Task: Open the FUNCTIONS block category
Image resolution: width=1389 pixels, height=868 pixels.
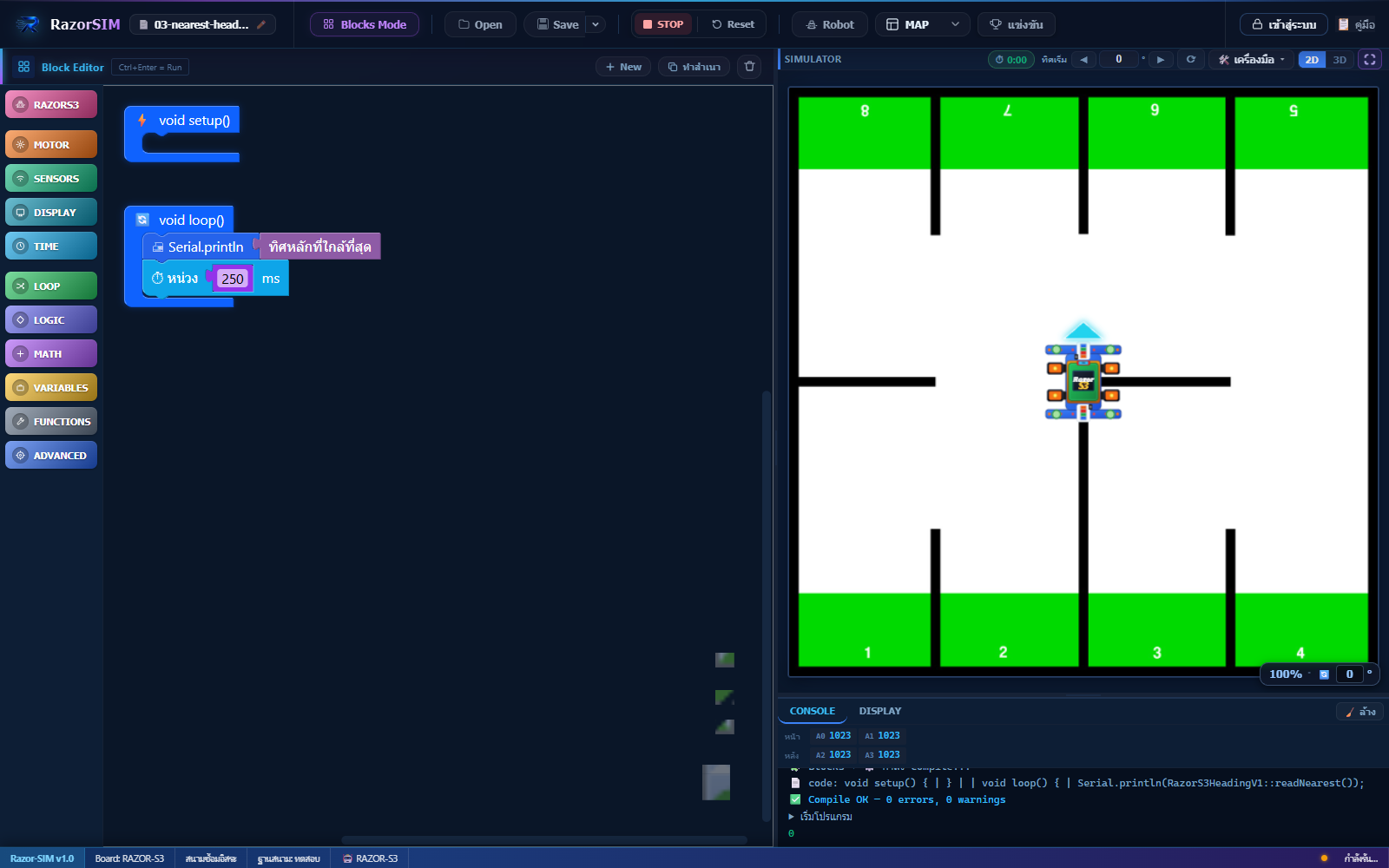Action: coord(51,422)
